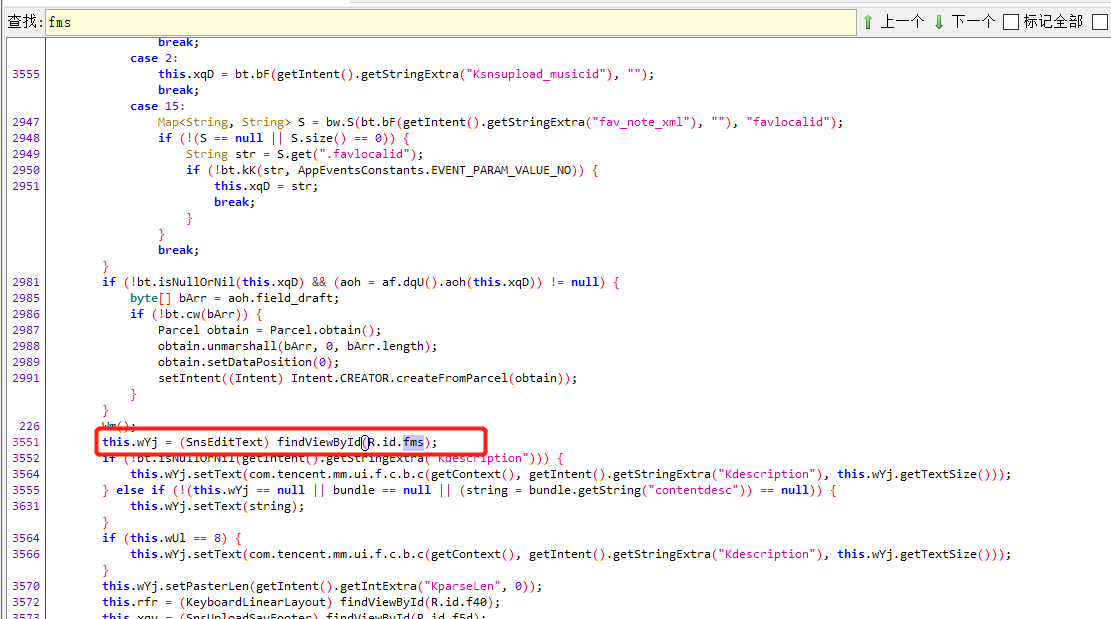Click line number 226 in the gutter
The width and height of the screenshot is (1111, 619).
30,426
